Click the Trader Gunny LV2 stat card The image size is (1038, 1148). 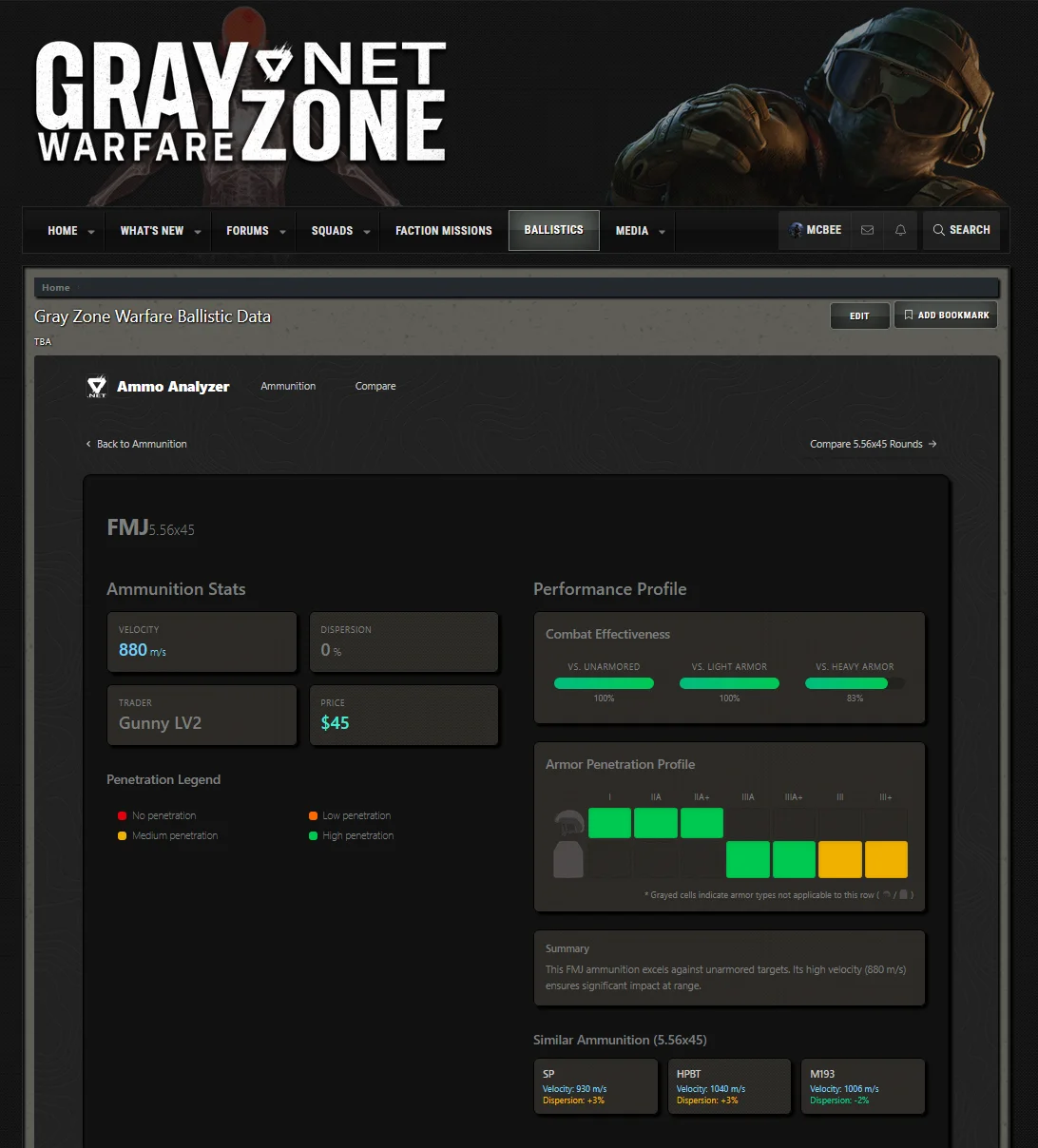click(x=202, y=716)
